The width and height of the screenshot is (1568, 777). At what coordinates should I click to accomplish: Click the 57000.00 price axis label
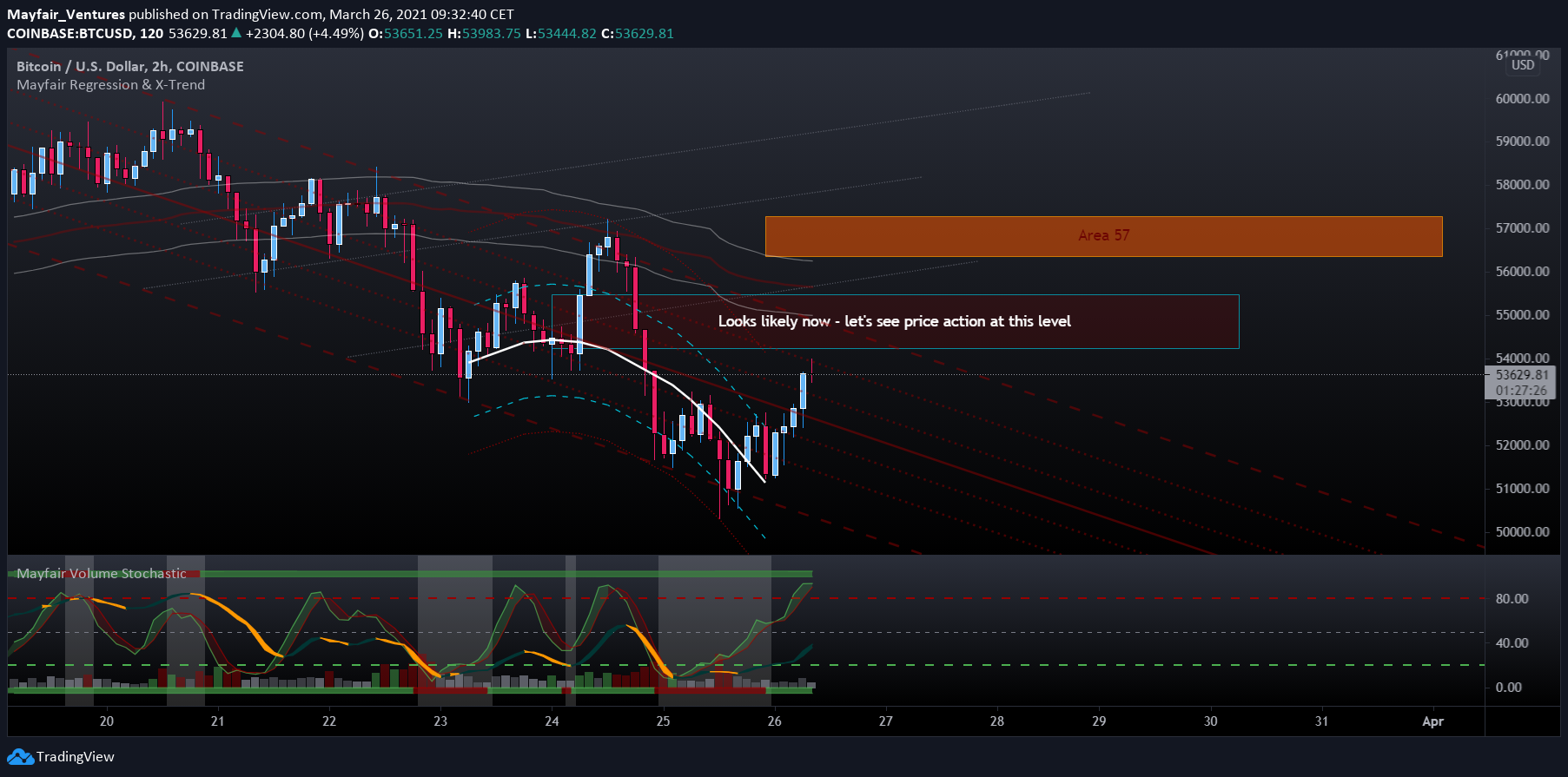[x=1522, y=228]
